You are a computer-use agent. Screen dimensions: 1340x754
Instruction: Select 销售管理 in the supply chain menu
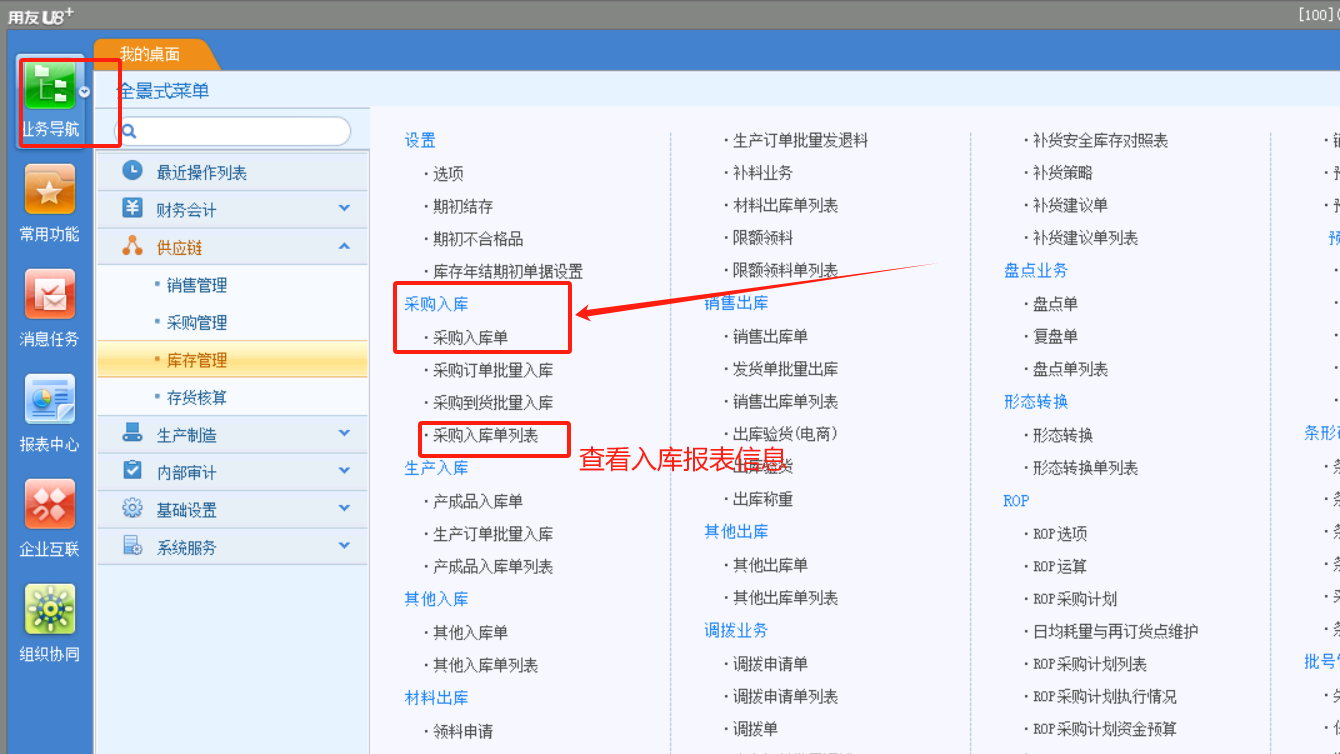(197, 286)
